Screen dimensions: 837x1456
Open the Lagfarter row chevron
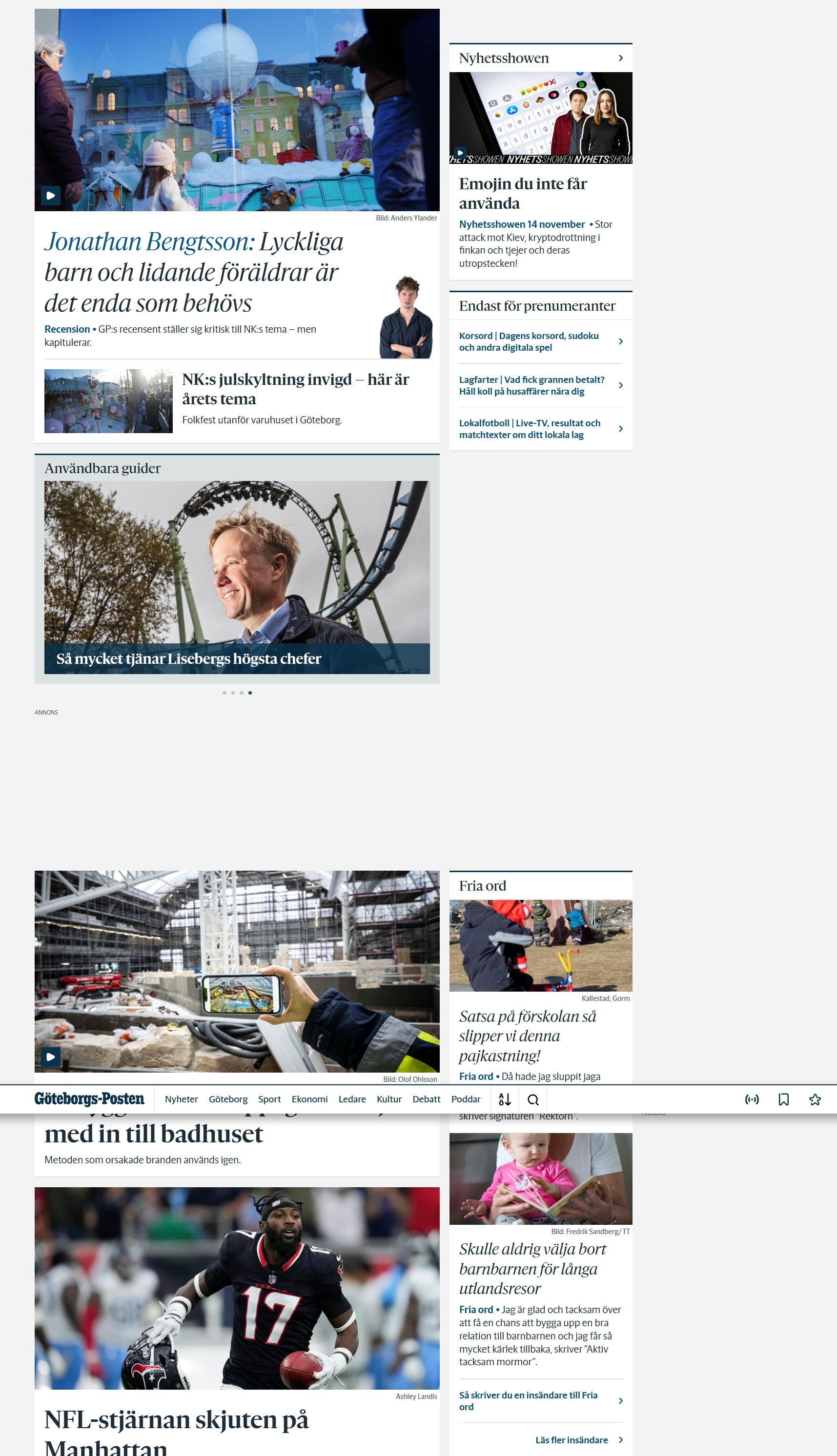pos(620,385)
